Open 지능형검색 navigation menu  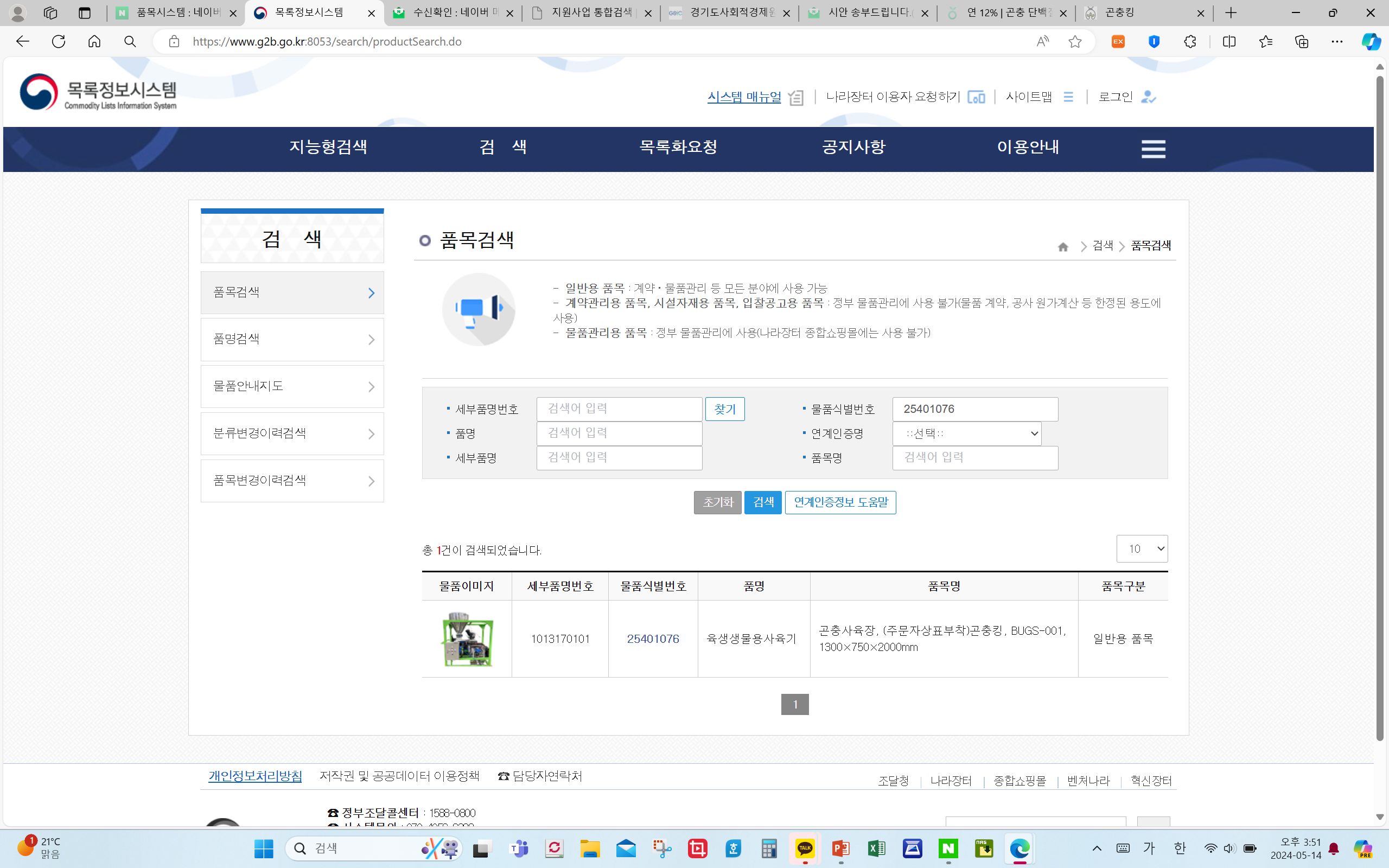(328, 147)
